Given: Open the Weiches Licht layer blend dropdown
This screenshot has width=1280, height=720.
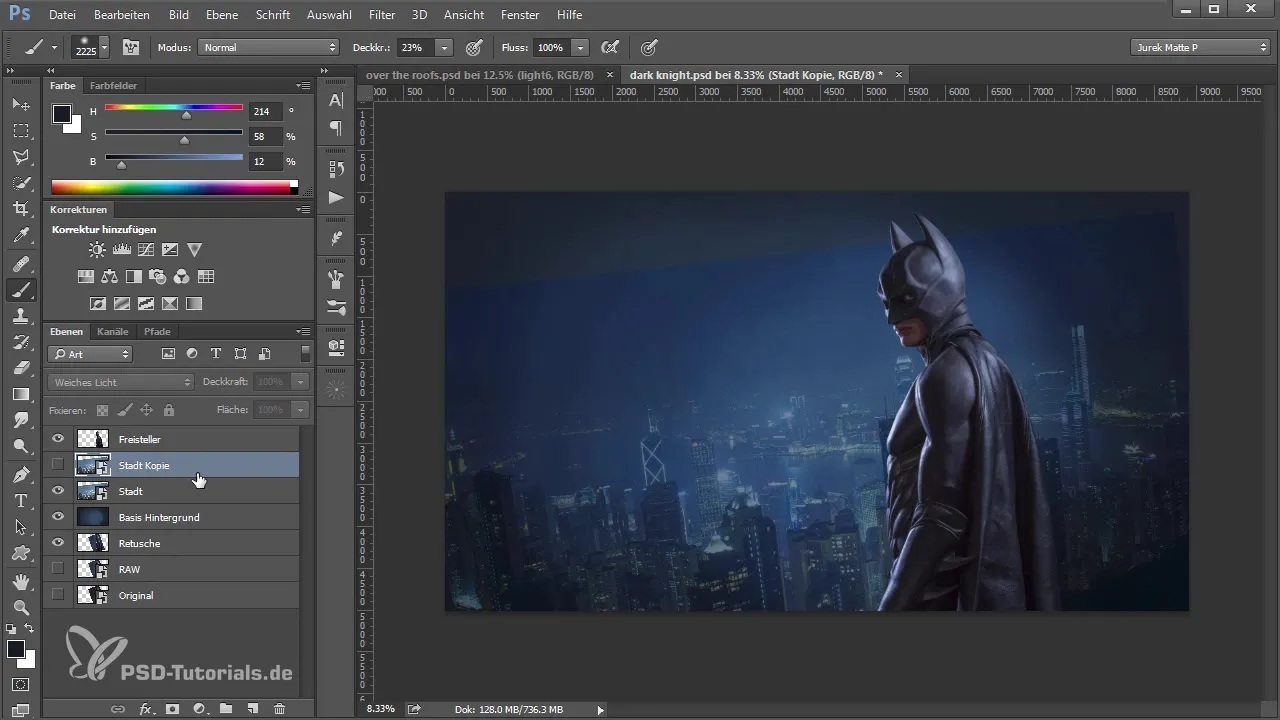Looking at the screenshot, I should click(x=120, y=382).
